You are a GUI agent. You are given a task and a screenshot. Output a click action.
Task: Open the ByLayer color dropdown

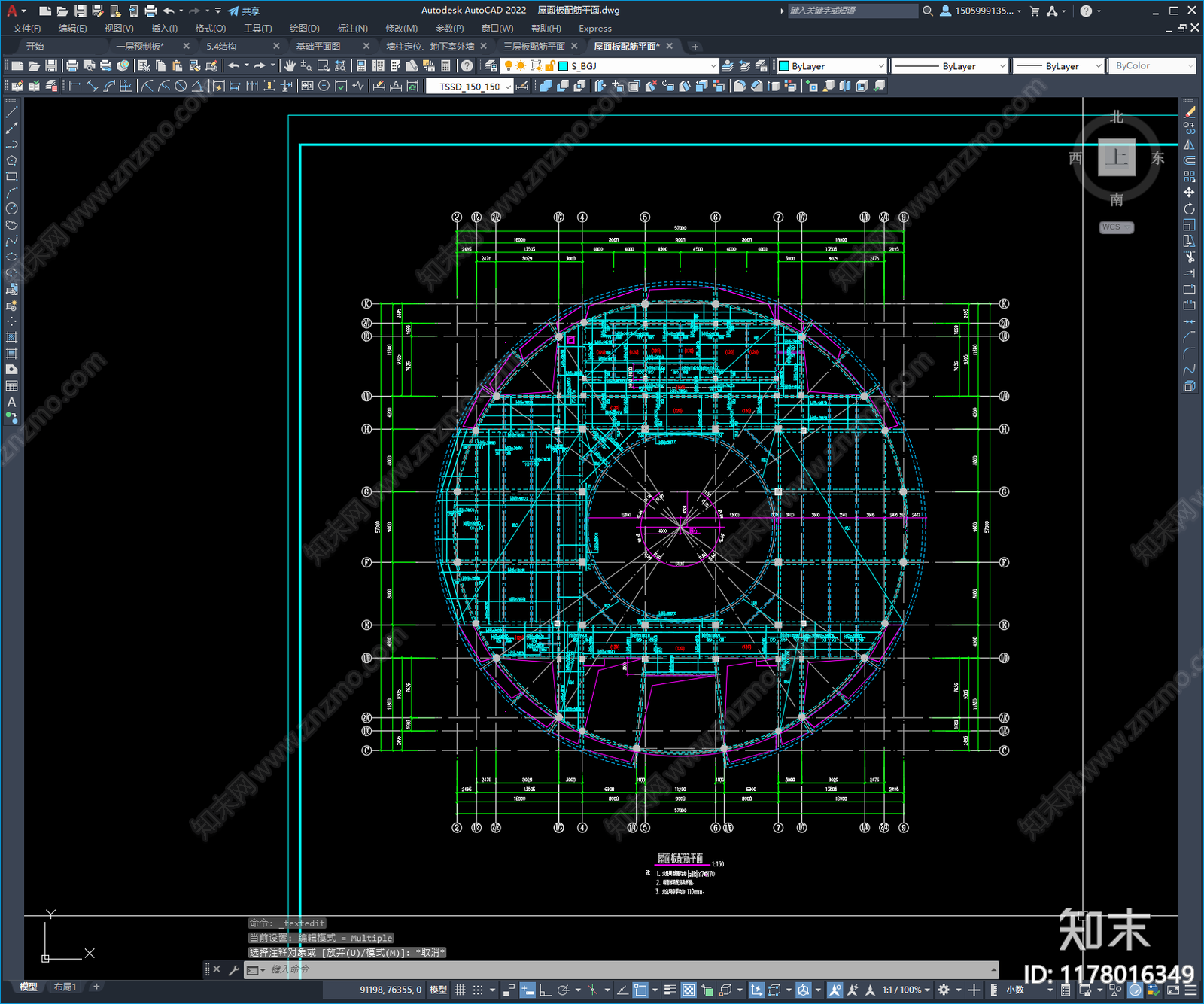831,66
